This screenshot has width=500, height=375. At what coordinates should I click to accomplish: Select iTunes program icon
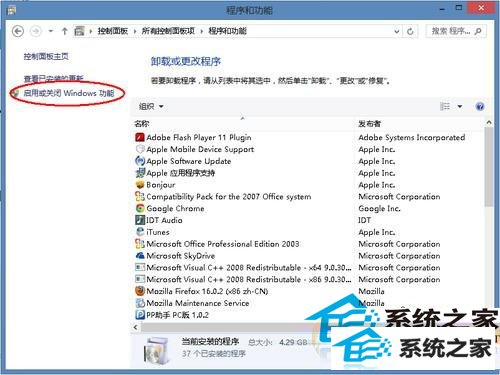coord(140,232)
